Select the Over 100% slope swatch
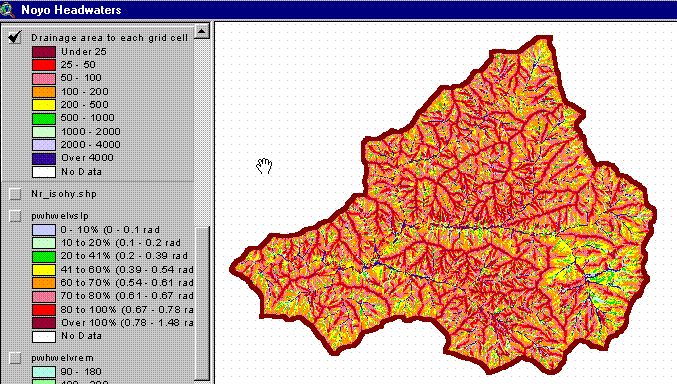The height and width of the screenshot is (384, 677). pos(44,323)
